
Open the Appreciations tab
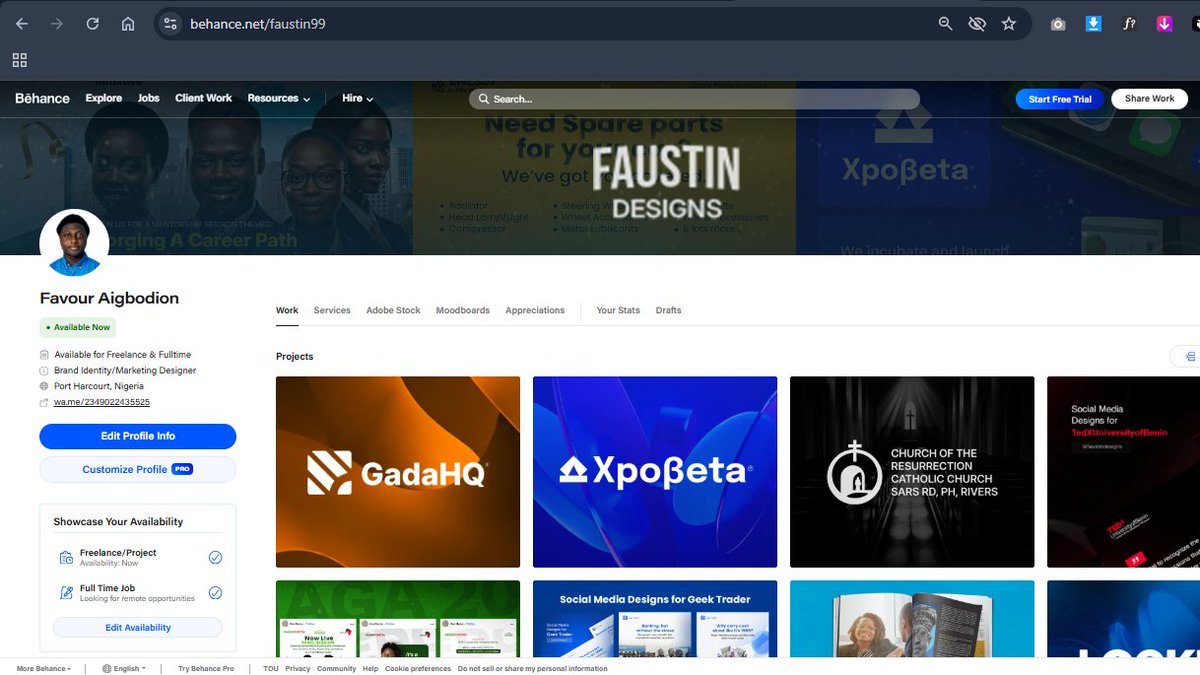(x=535, y=310)
